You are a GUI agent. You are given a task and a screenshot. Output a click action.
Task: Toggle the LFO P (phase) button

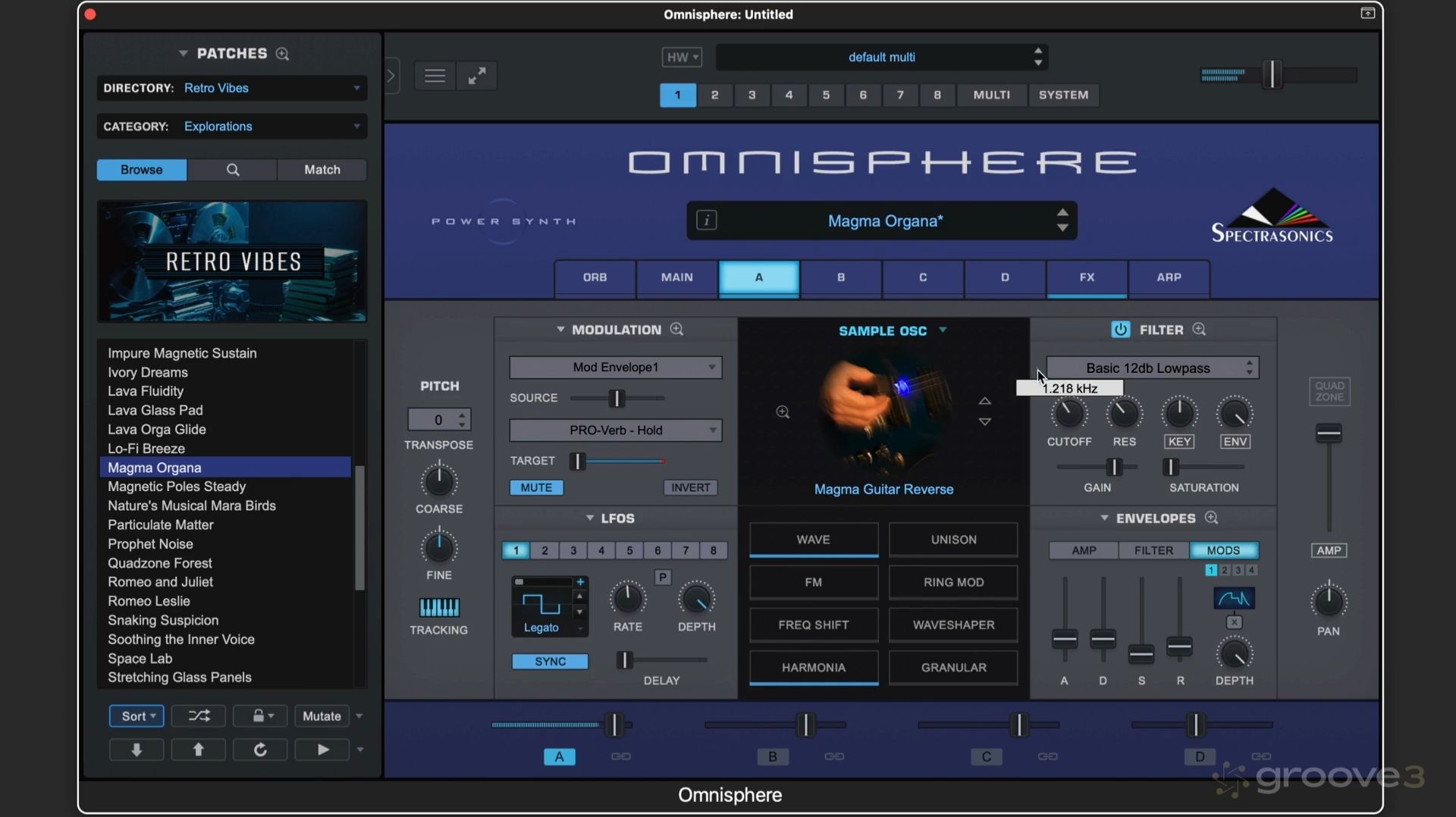coord(663,578)
